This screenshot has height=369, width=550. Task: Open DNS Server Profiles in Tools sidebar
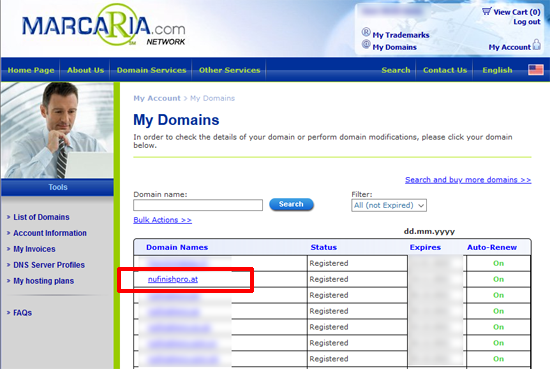[49, 265]
